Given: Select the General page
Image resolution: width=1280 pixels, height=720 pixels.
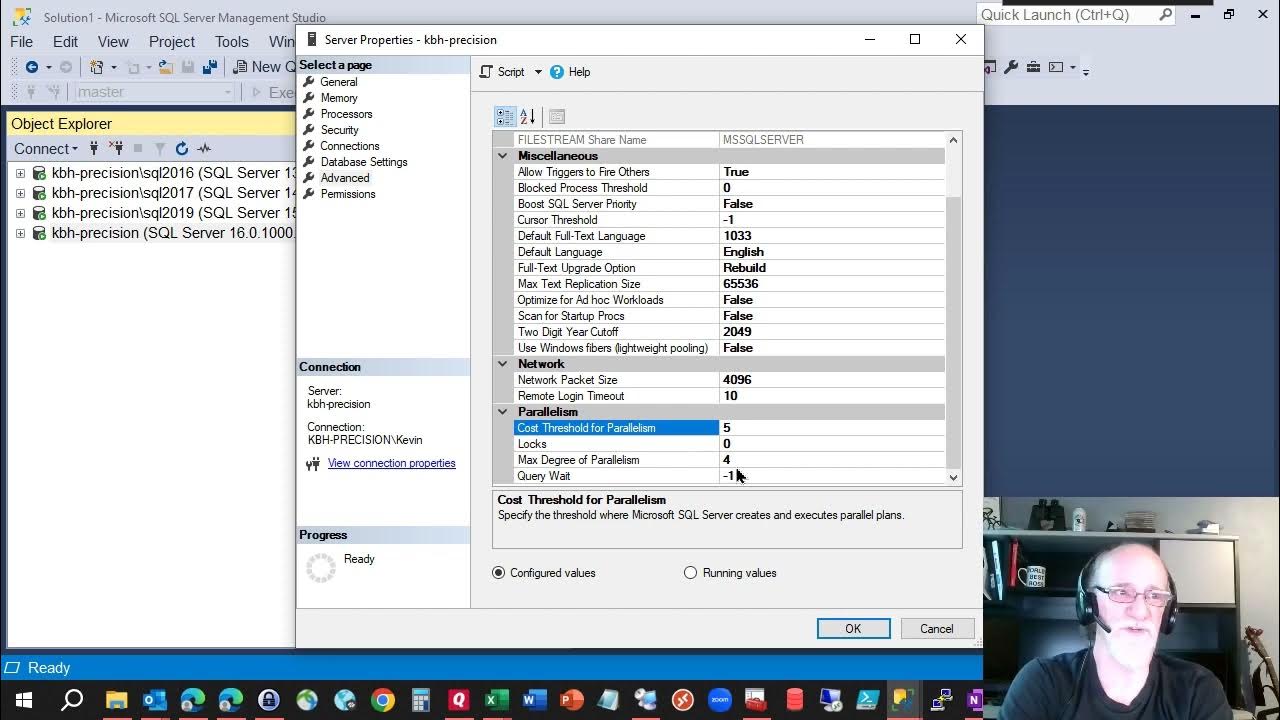Looking at the screenshot, I should click(x=338, y=82).
